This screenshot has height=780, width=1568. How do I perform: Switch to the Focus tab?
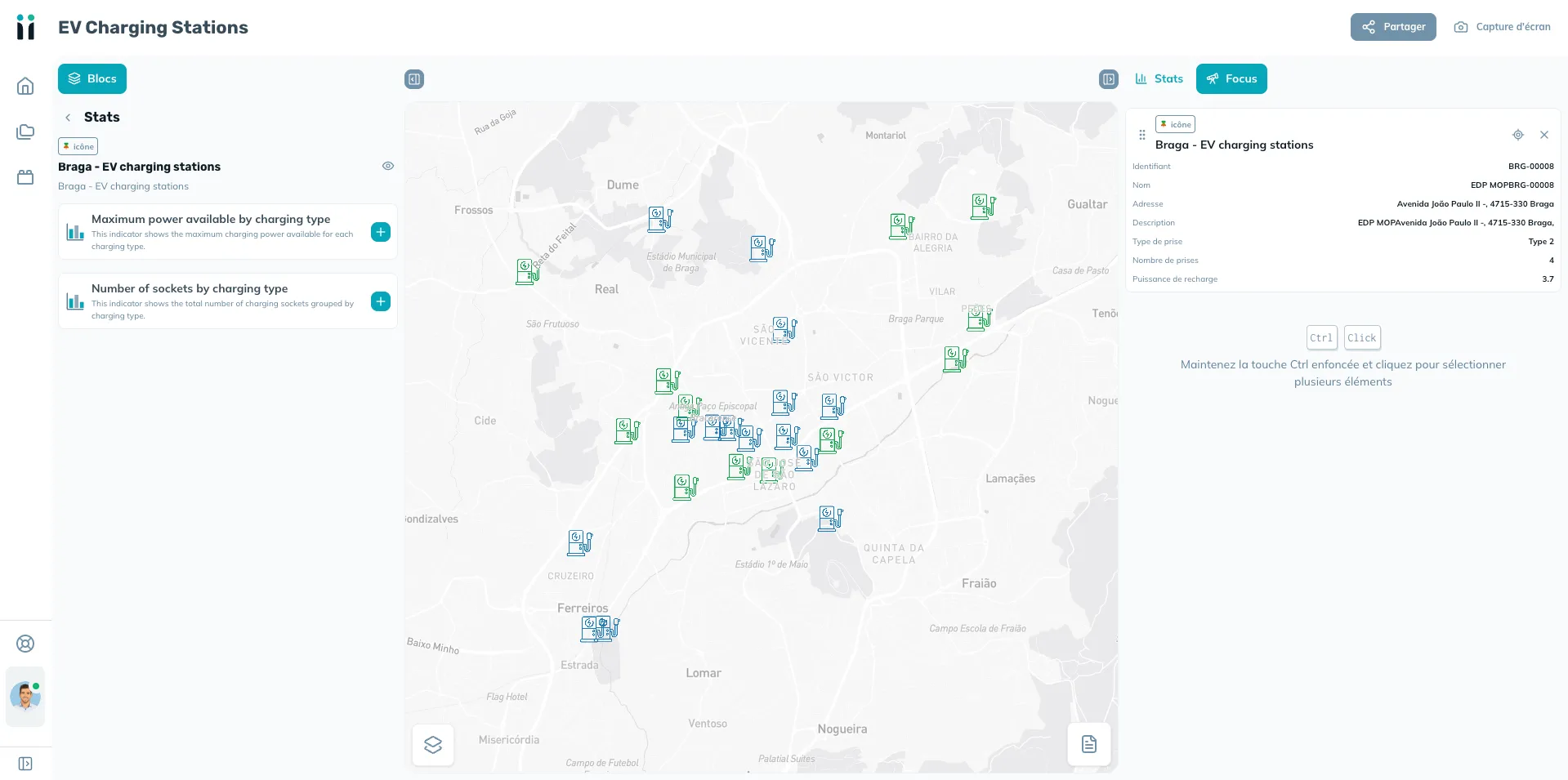click(x=1231, y=78)
